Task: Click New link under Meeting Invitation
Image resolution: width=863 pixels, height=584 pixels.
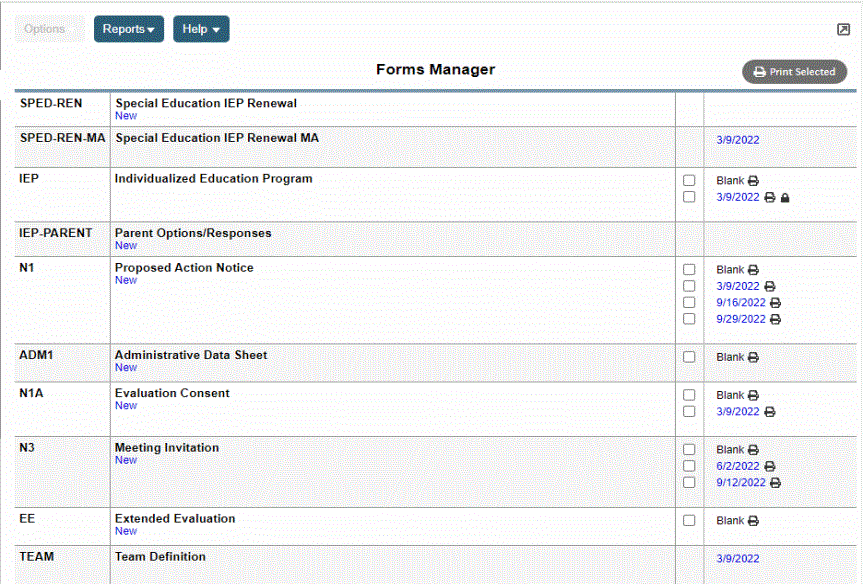Action: click(x=126, y=460)
